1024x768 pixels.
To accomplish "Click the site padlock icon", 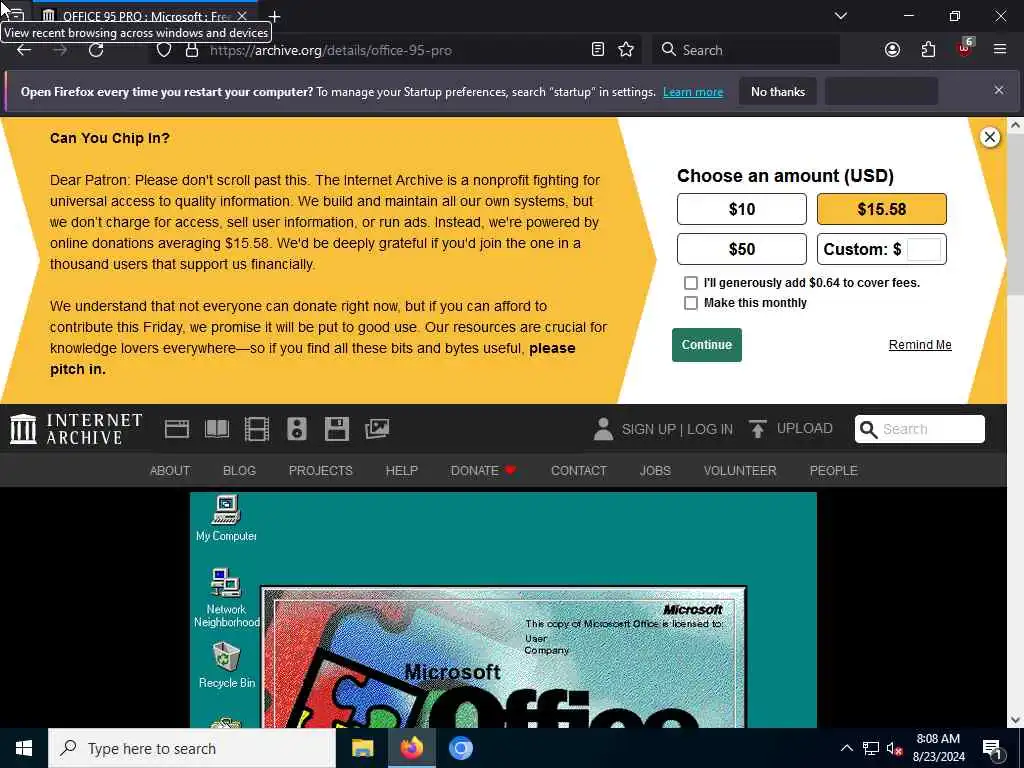I will tap(191, 50).
